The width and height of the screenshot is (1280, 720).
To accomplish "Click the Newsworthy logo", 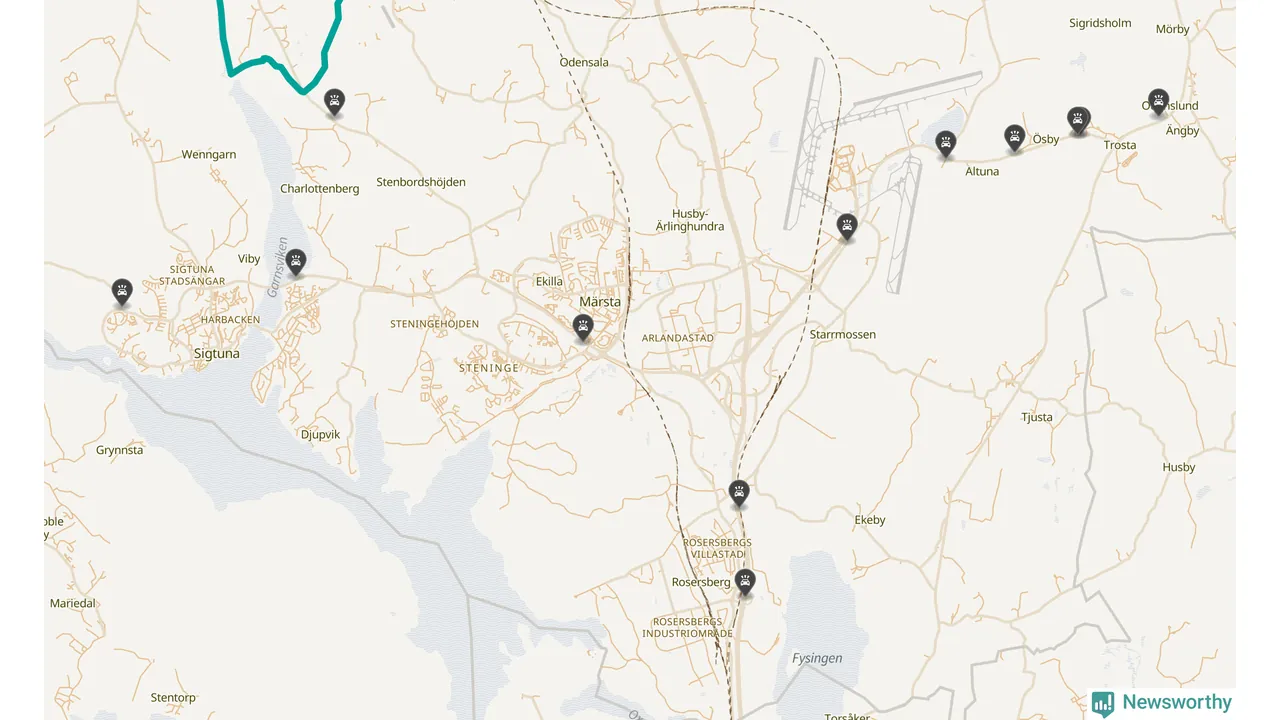I will point(1162,703).
